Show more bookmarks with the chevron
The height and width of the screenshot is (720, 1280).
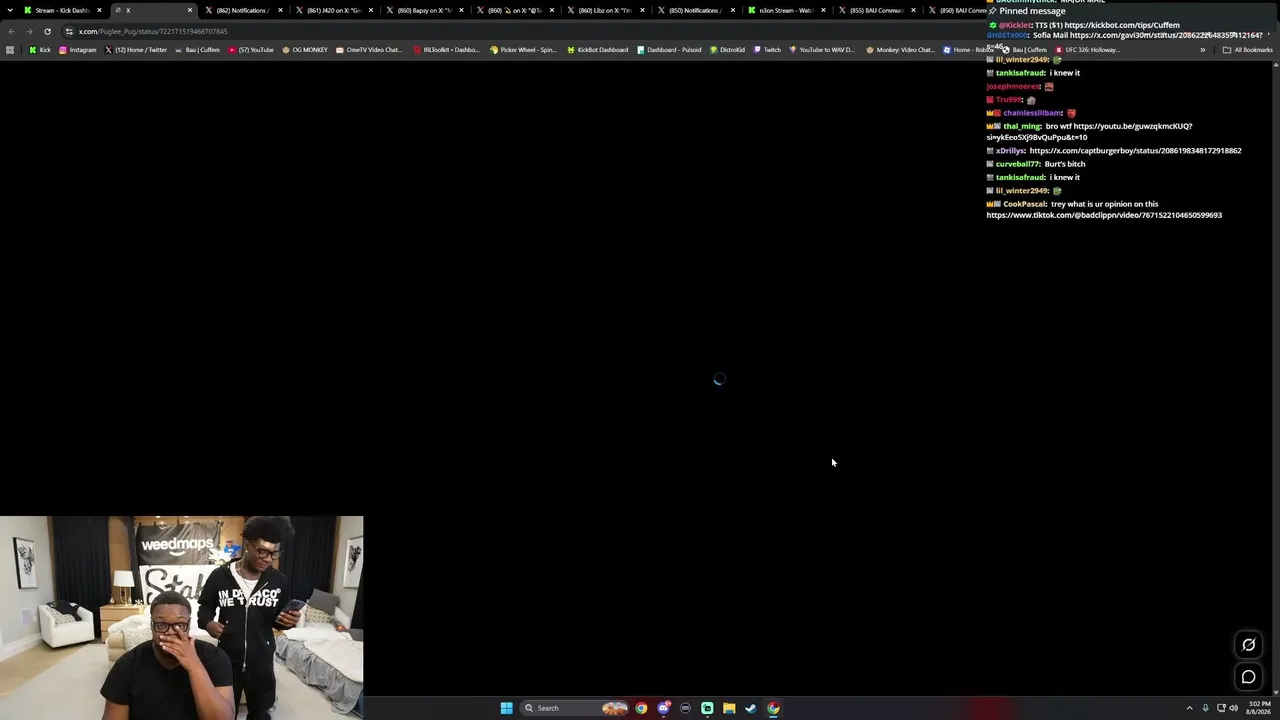coord(1203,50)
